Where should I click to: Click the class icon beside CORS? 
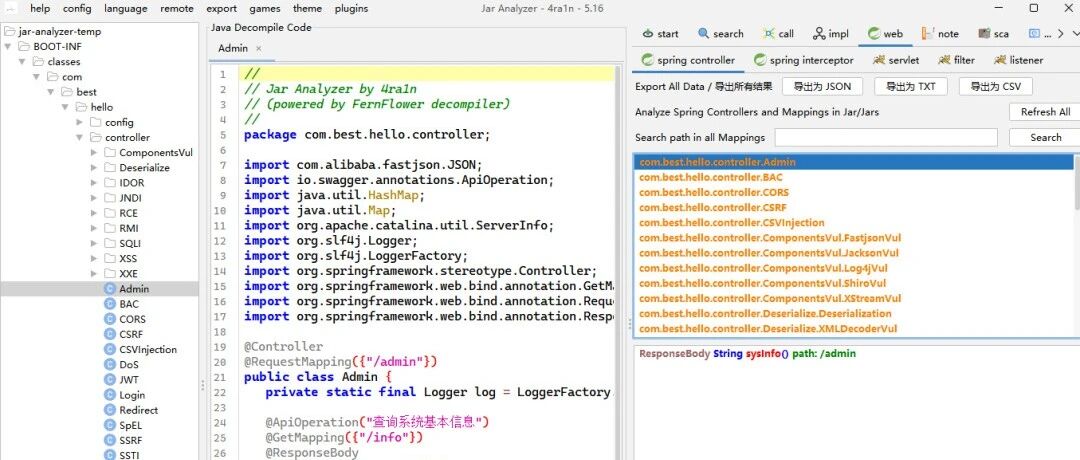tap(110, 319)
